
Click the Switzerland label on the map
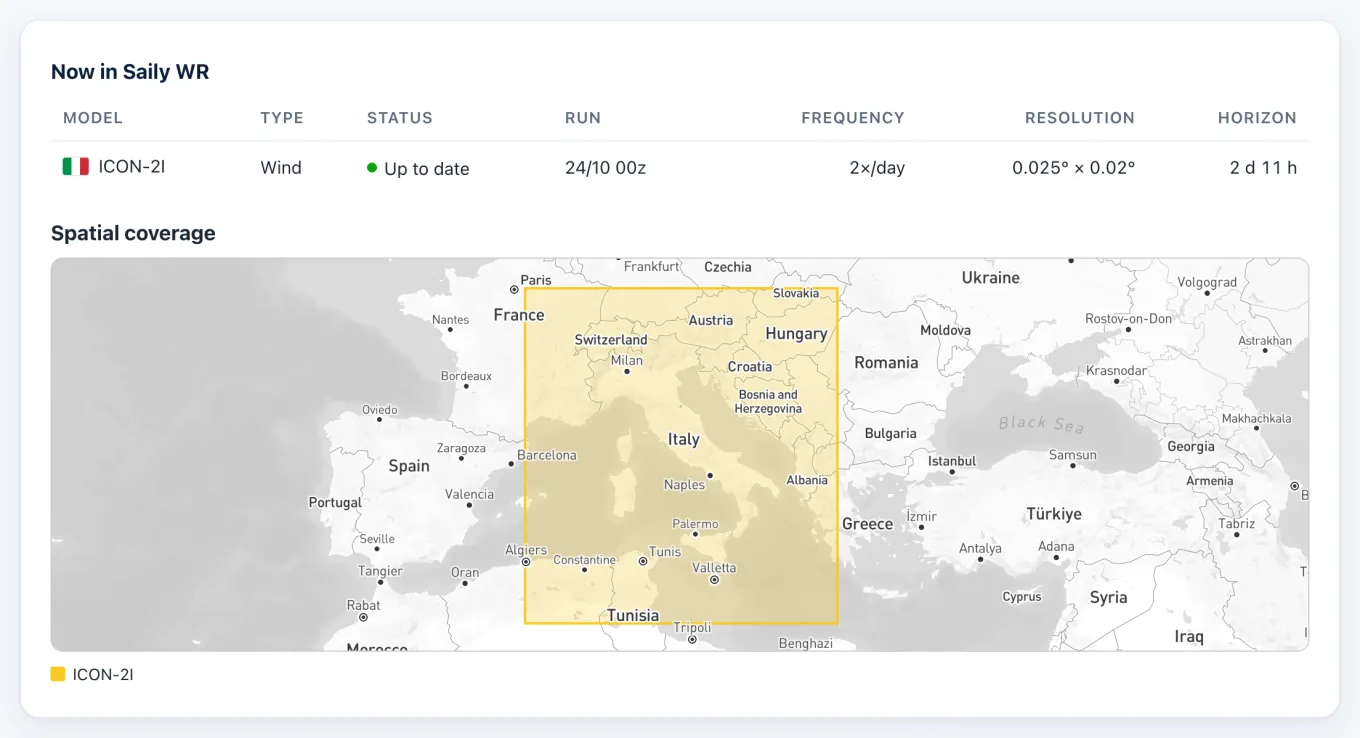click(x=611, y=340)
